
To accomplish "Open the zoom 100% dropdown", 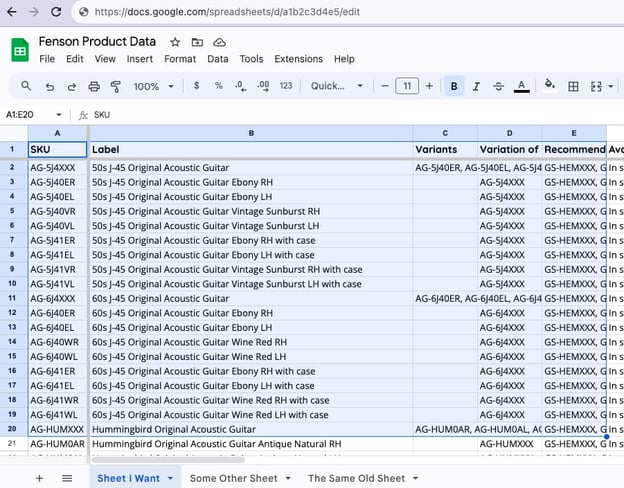I will [154, 86].
